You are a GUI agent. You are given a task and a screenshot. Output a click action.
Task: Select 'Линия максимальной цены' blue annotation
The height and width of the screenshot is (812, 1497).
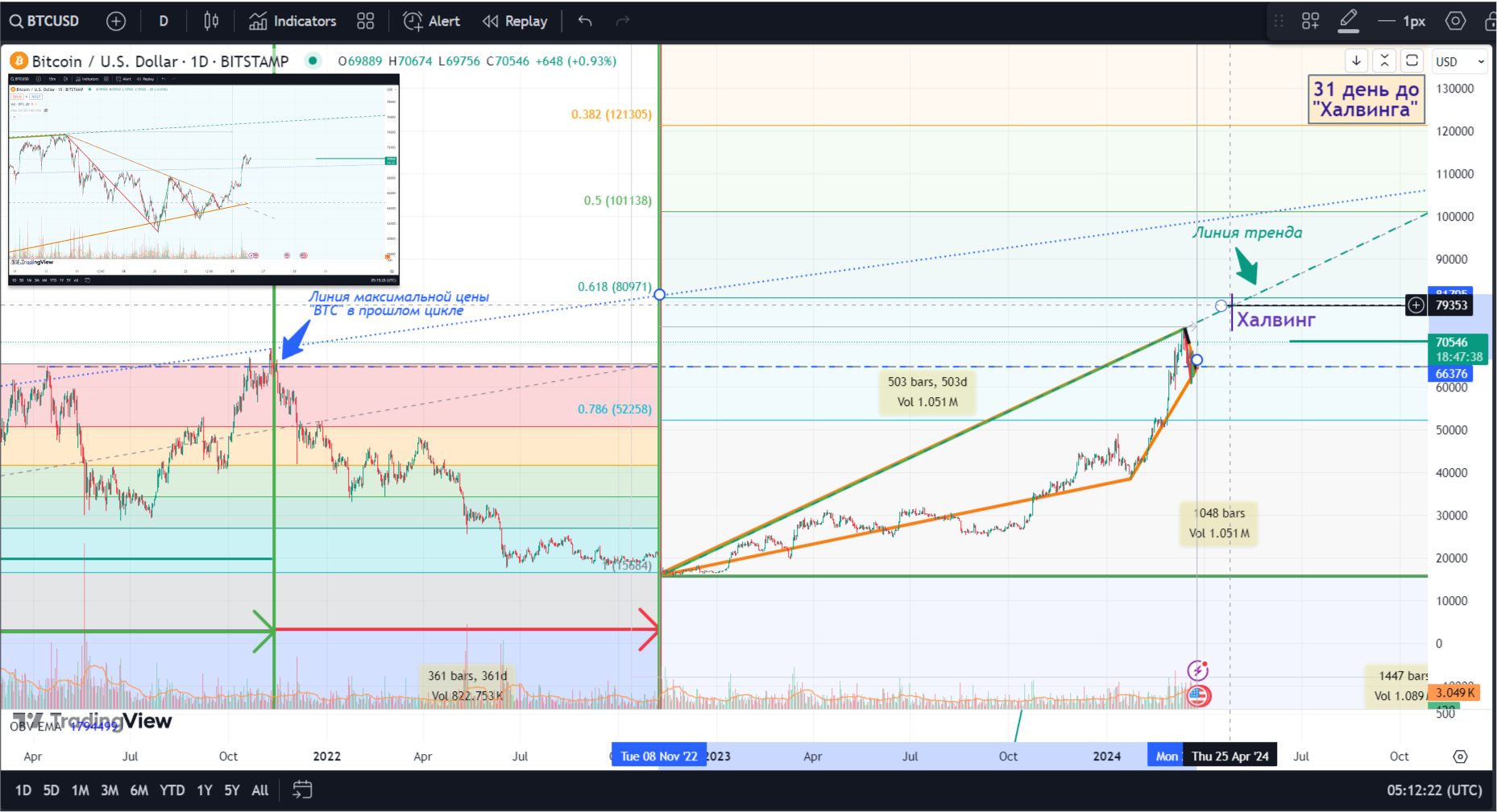(398, 304)
